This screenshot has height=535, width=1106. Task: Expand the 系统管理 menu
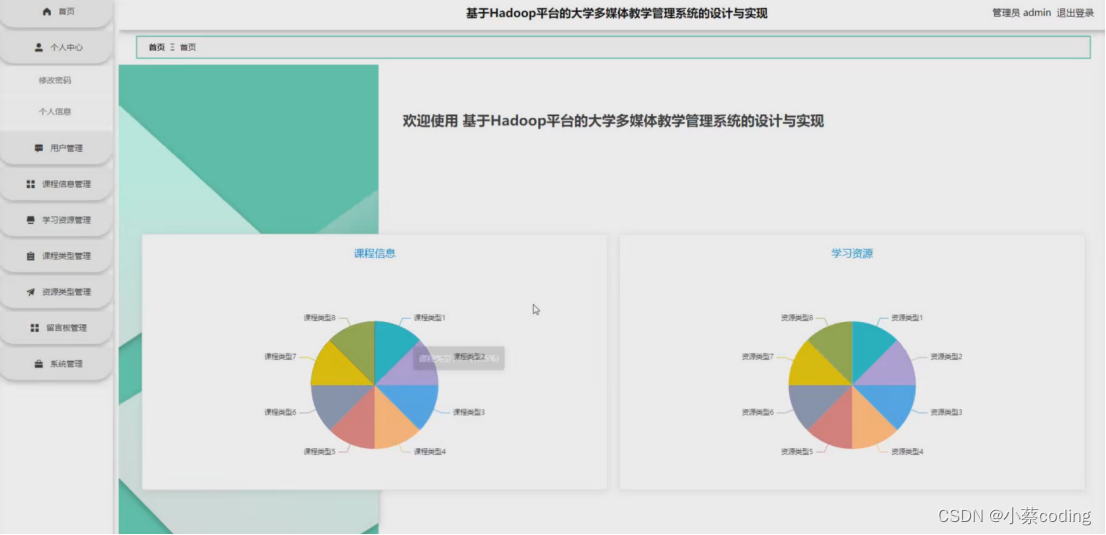pos(56,364)
